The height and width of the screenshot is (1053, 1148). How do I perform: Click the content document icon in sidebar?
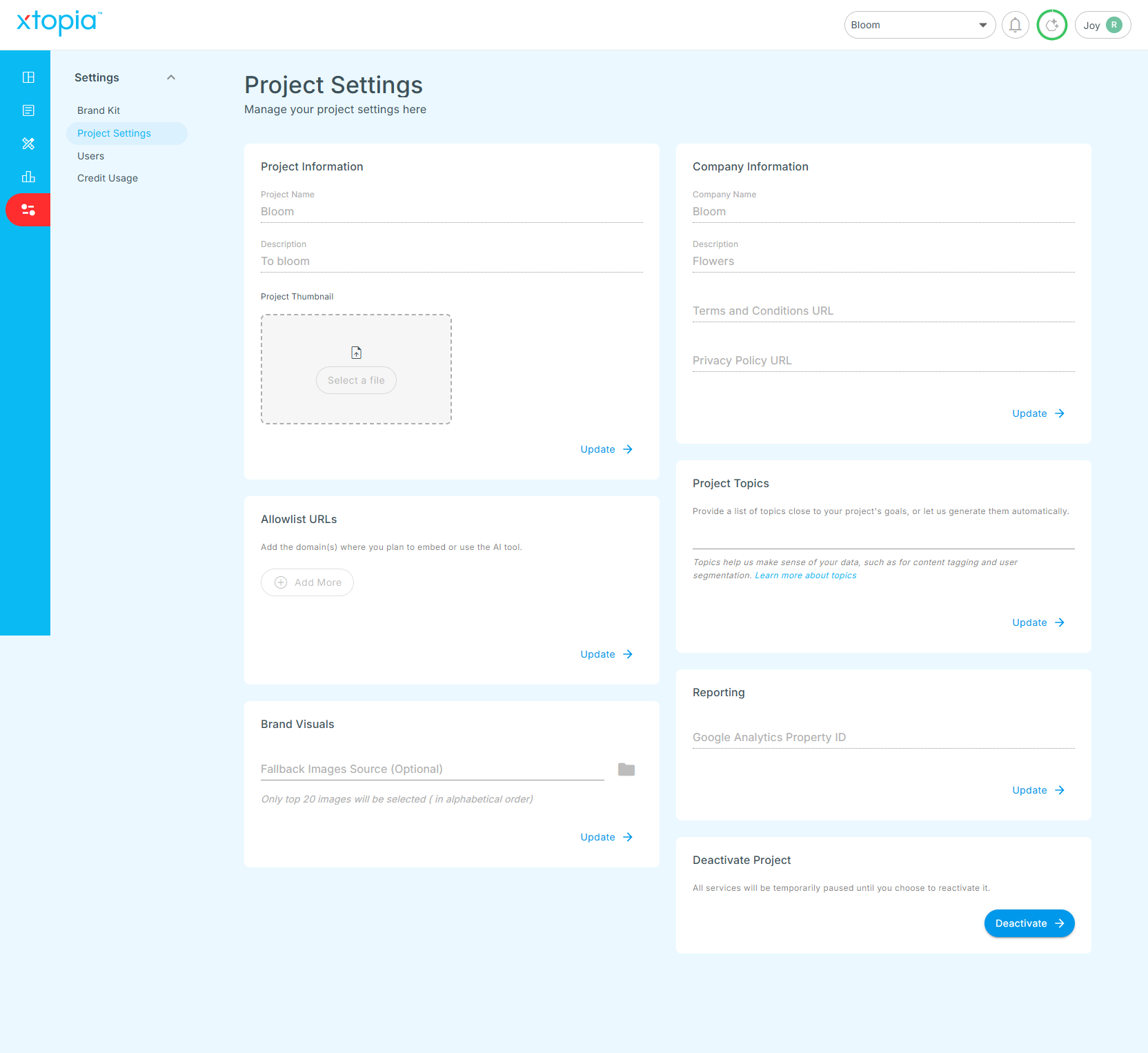[28, 110]
